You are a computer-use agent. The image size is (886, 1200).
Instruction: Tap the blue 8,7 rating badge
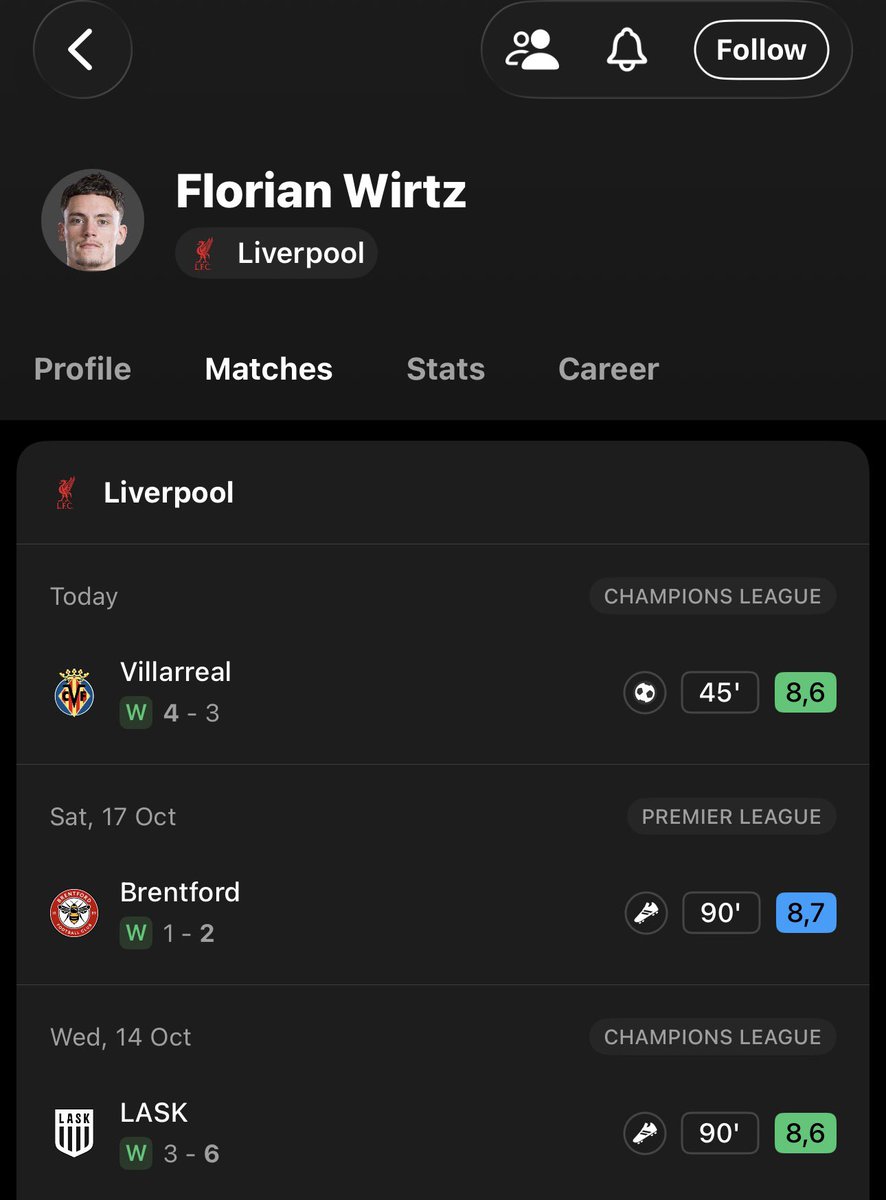point(805,913)
